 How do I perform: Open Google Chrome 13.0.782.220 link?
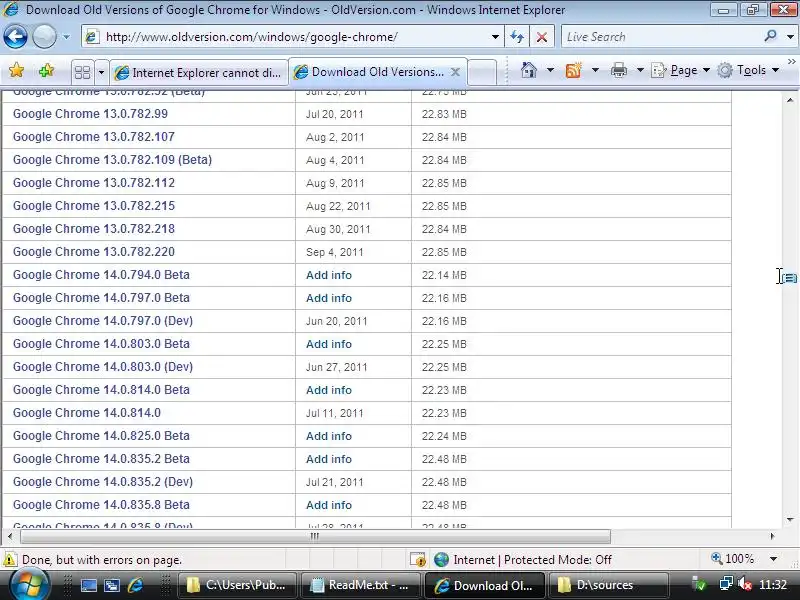[94, 252]
